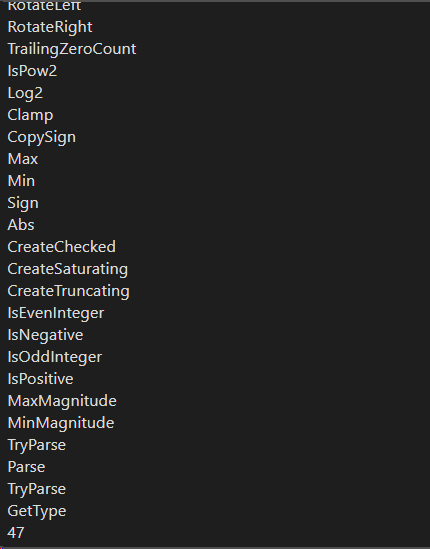Click on IsOddInteger text

pyautogui.click(x=55, y=357)
